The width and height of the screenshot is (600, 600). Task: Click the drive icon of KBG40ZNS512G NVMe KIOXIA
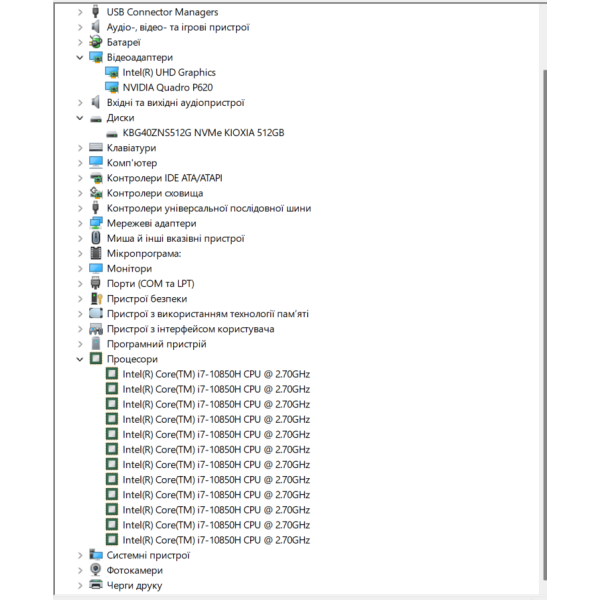[112, 134]
